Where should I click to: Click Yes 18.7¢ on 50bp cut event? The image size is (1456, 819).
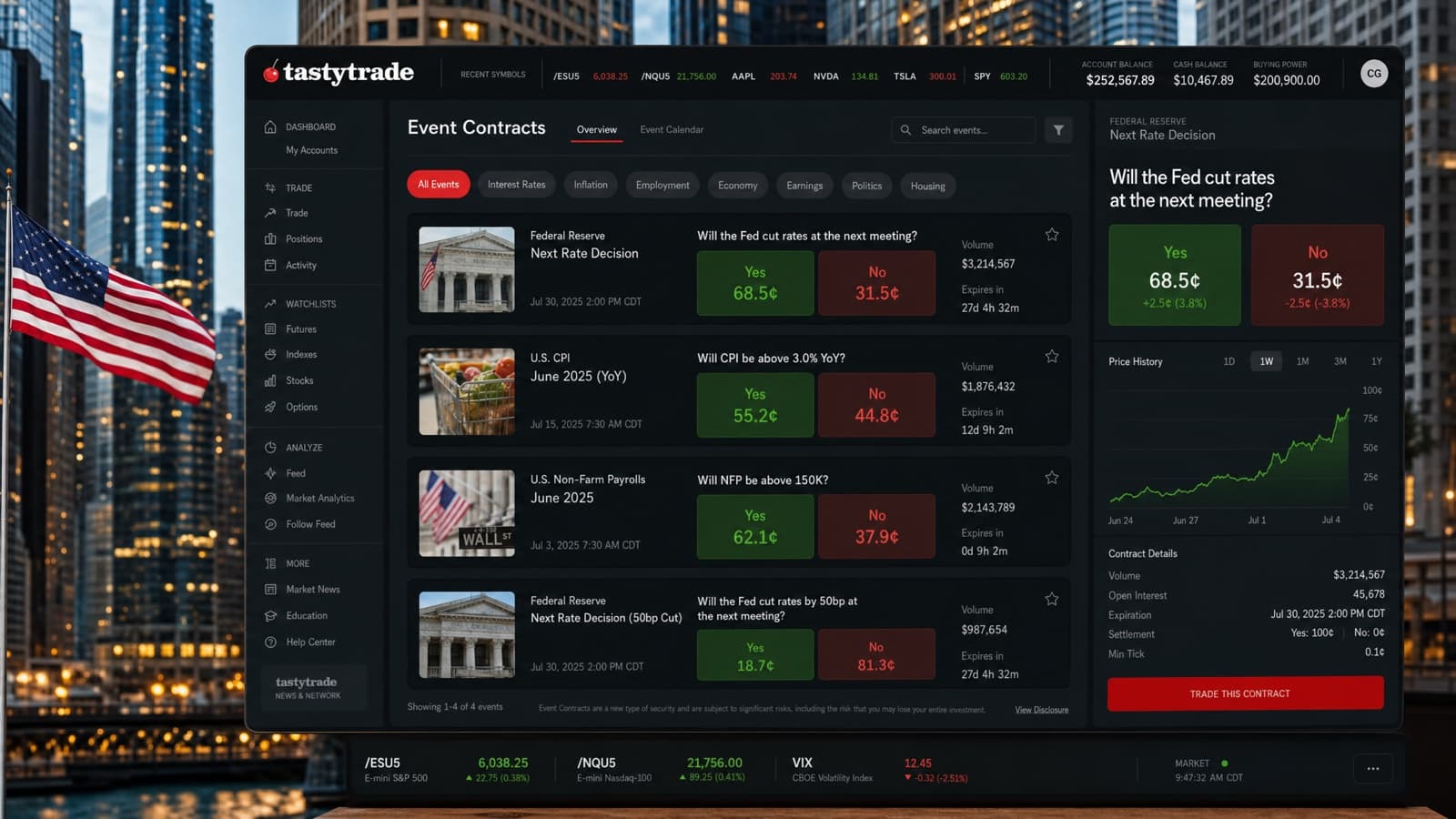pos(755,655)
